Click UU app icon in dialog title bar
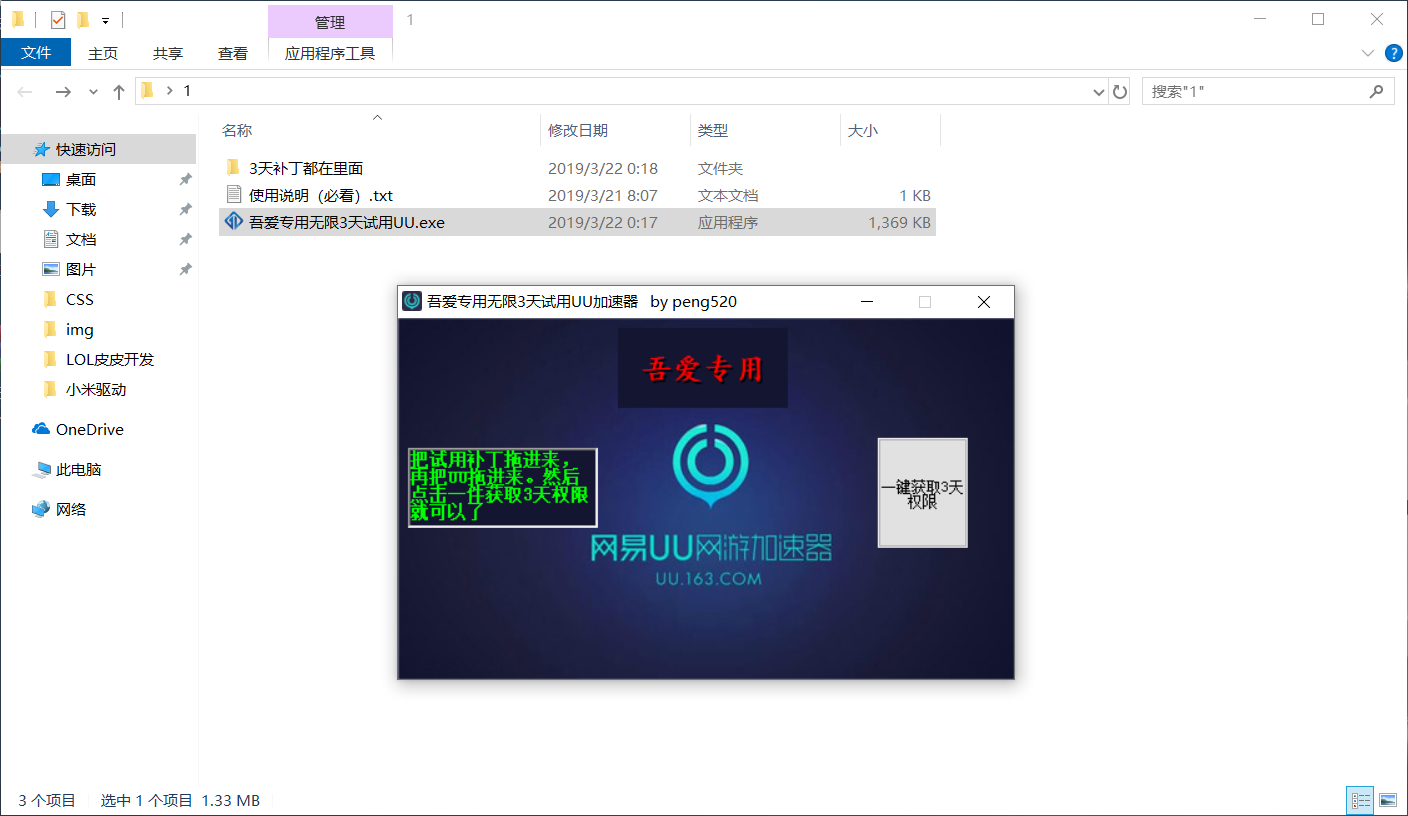Viewport: 1408px width, 816px height. coord(412,301)
